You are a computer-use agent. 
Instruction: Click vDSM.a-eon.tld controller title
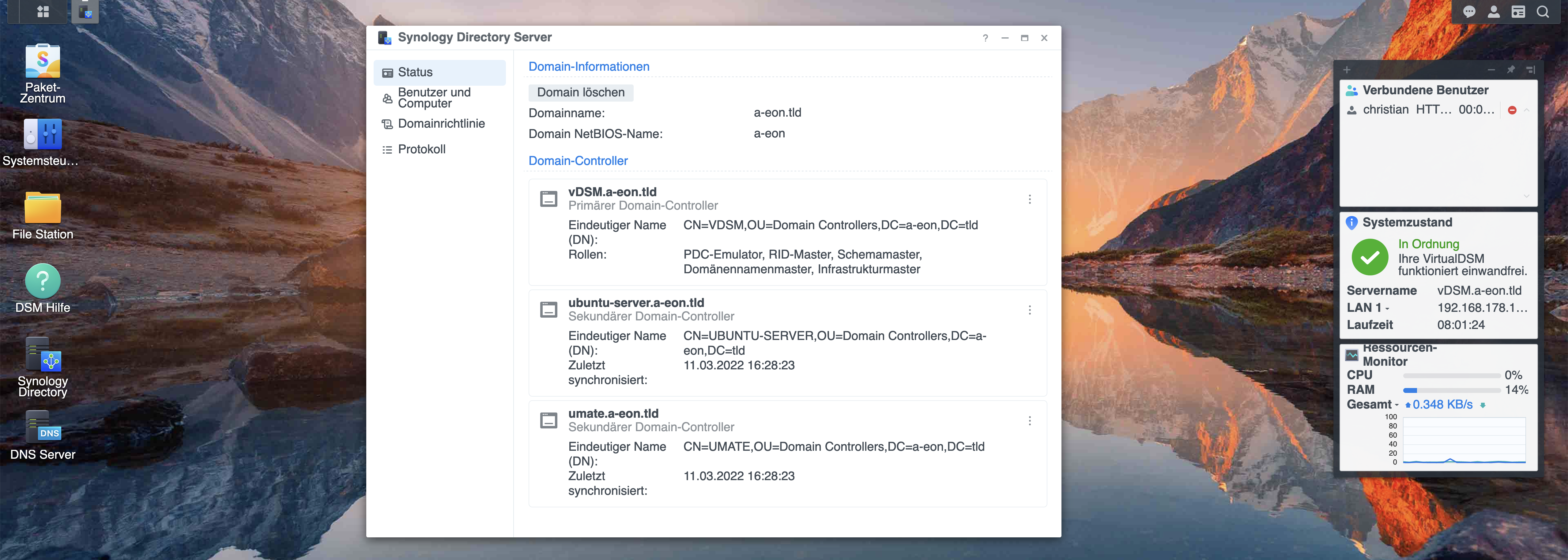612,192
